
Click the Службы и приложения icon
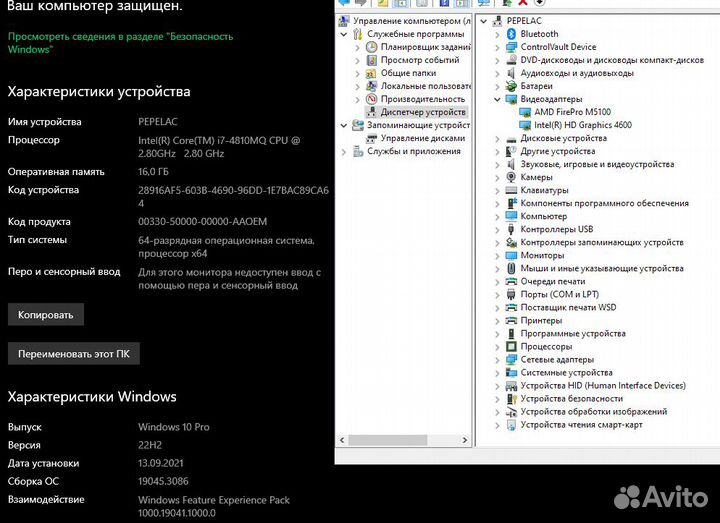tap(358, 151)
